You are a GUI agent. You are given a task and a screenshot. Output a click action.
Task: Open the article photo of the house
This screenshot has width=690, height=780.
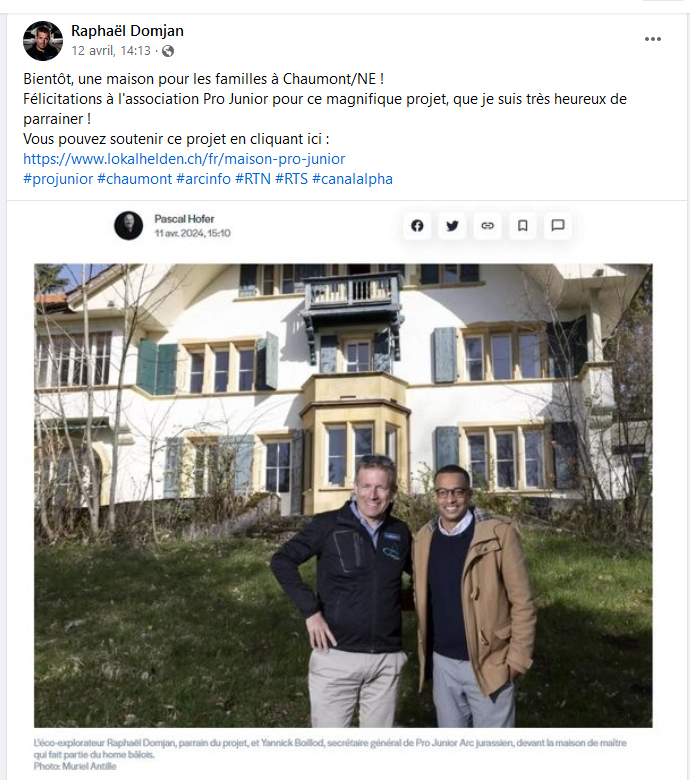tap(343, 495)
